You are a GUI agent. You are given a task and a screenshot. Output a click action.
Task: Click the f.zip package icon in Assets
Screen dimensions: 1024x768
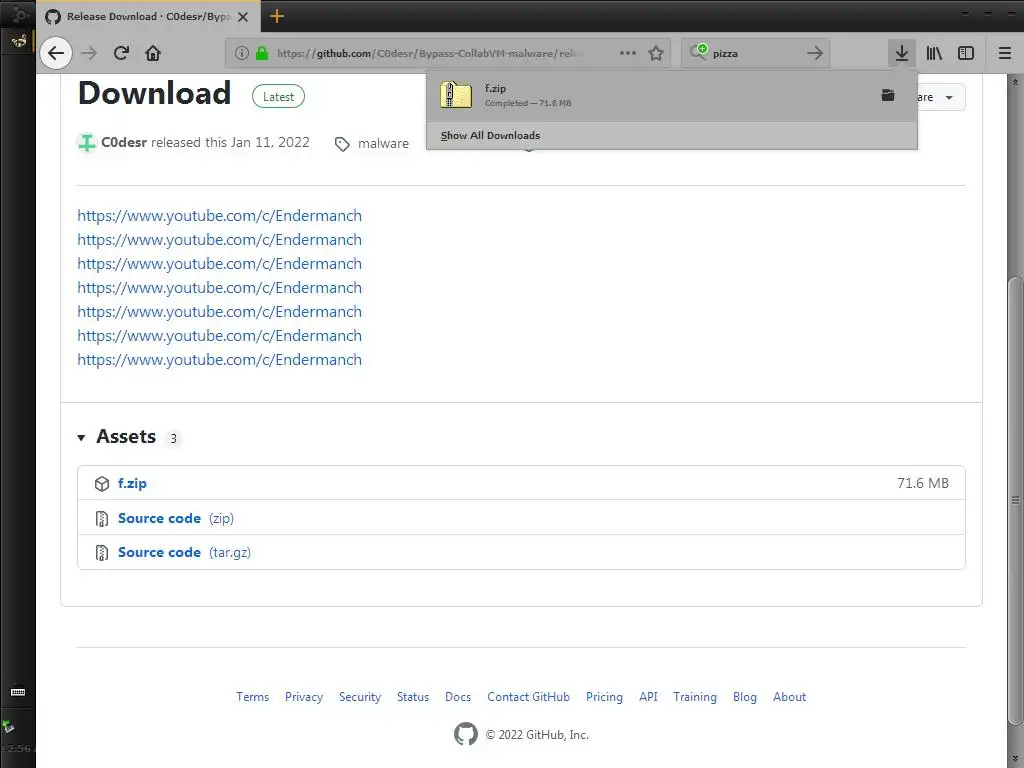tap(102, 484)
